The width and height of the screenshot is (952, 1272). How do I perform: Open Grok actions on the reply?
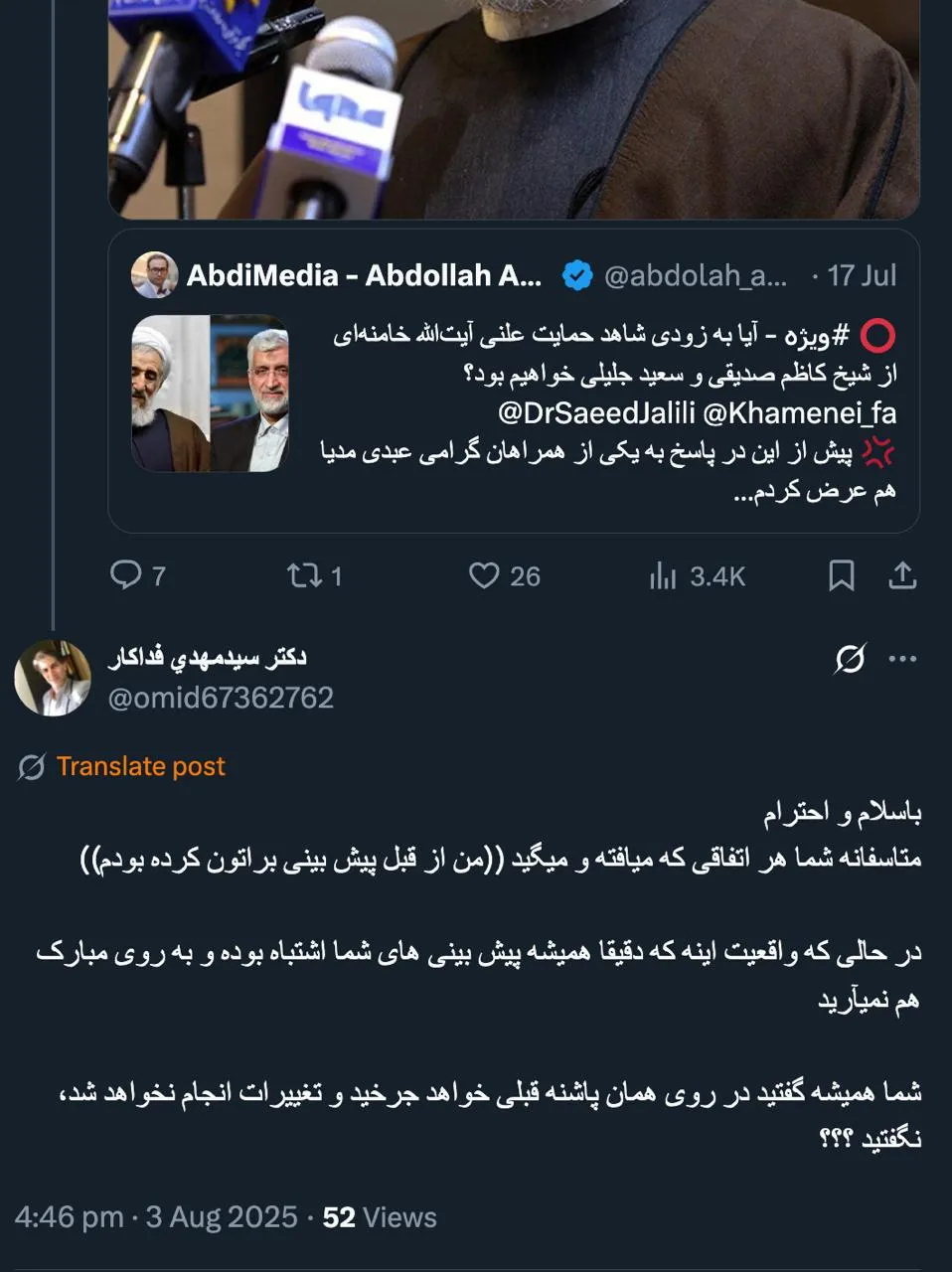tap(850, 656)
